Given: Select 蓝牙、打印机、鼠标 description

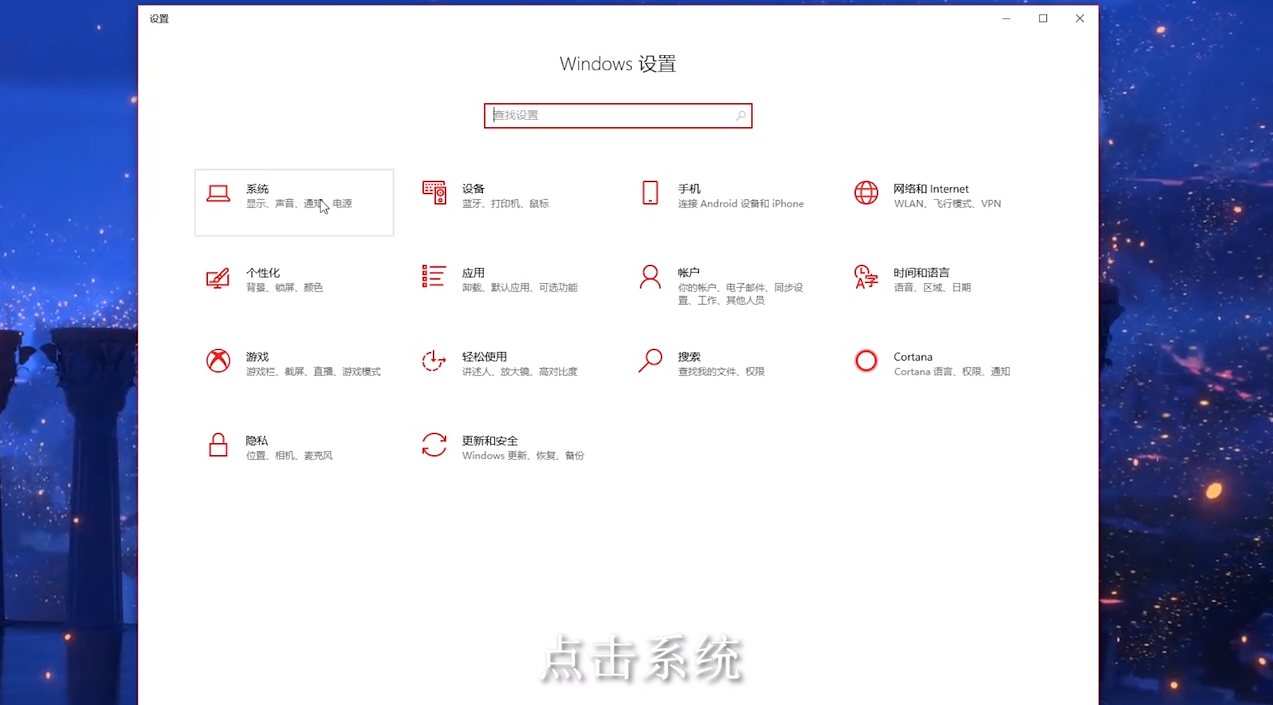Looking at the screenshot, I should pyautogui.click(x=505, y=204).
